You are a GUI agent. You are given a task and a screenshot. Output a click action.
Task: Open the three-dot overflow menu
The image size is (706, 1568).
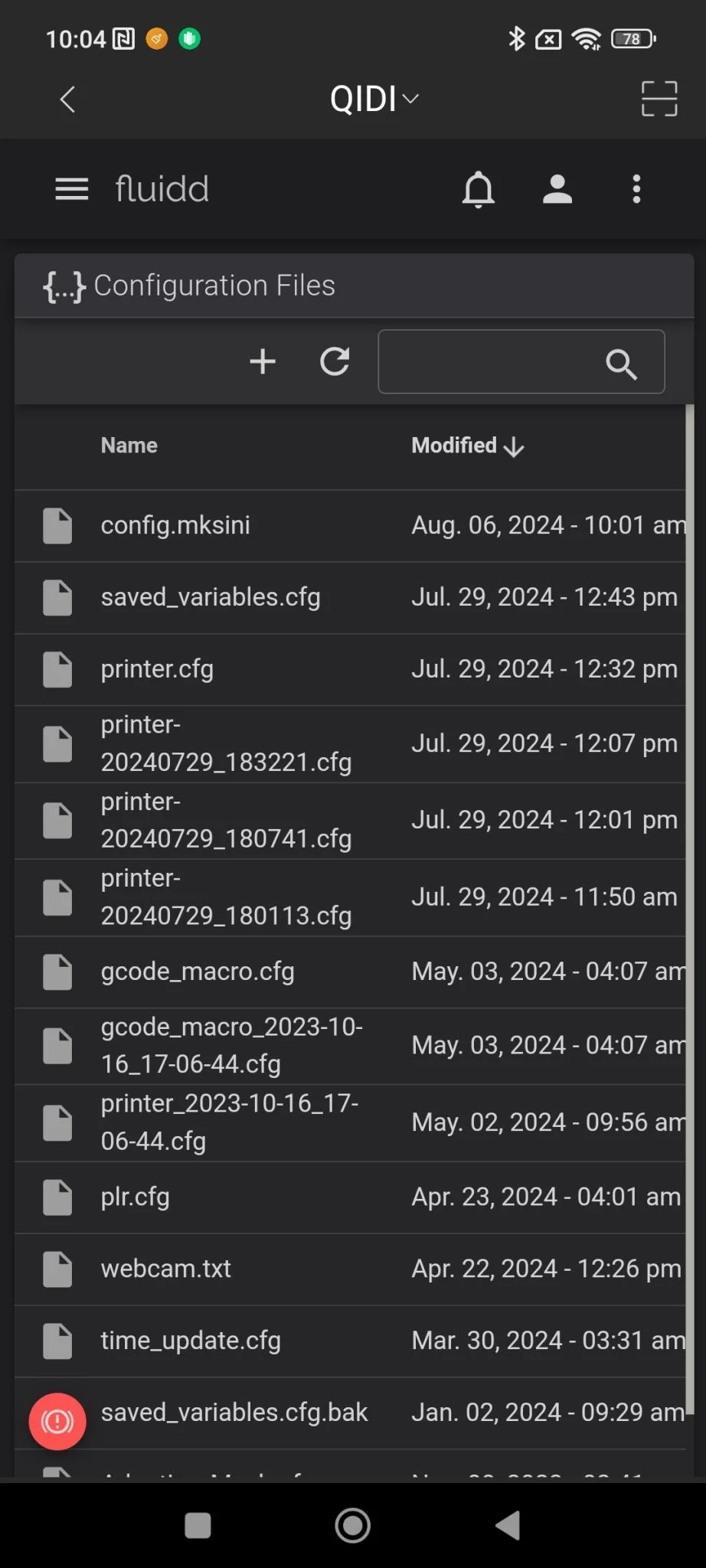tap(636, 189)
